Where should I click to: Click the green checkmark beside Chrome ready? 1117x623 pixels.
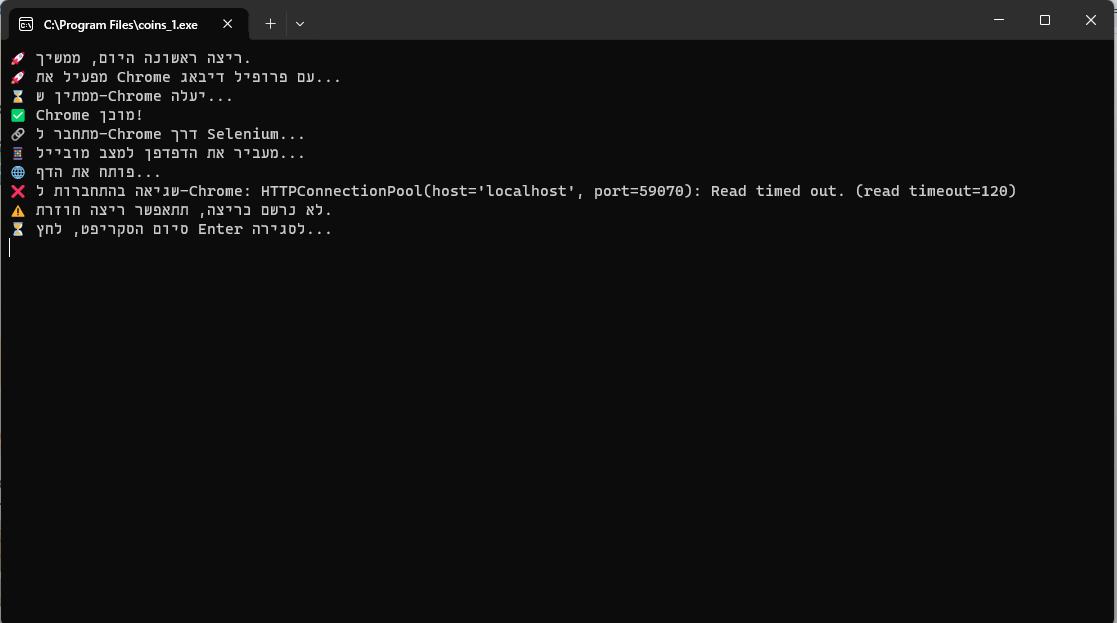(18, 115)
